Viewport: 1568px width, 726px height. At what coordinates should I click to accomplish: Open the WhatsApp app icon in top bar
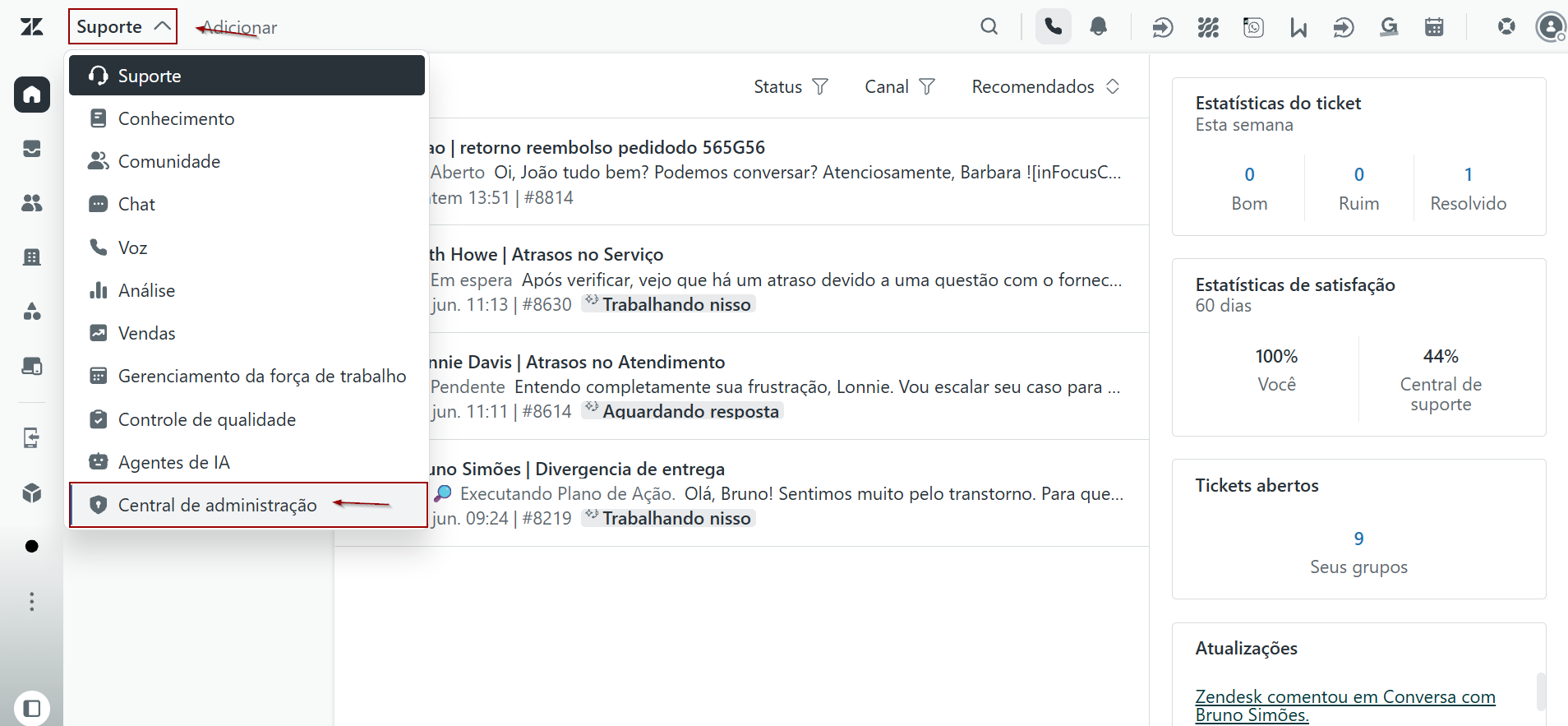1253,28
